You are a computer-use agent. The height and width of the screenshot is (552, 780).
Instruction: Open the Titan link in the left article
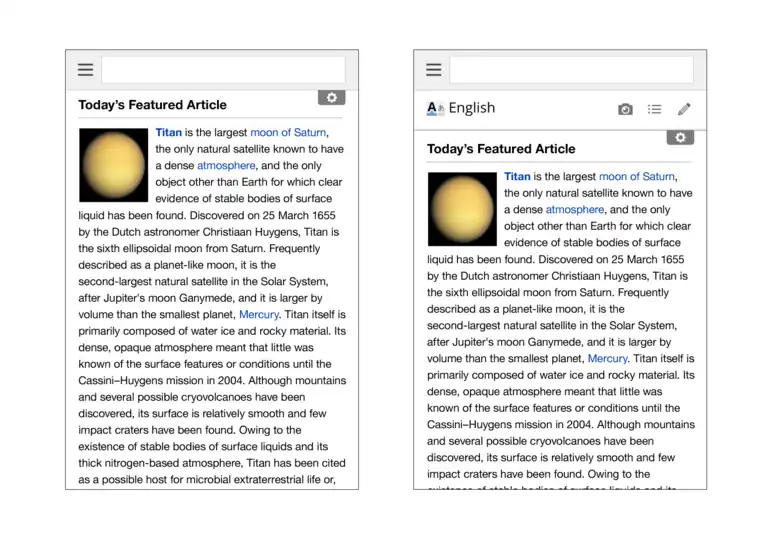tap(169, 132)
